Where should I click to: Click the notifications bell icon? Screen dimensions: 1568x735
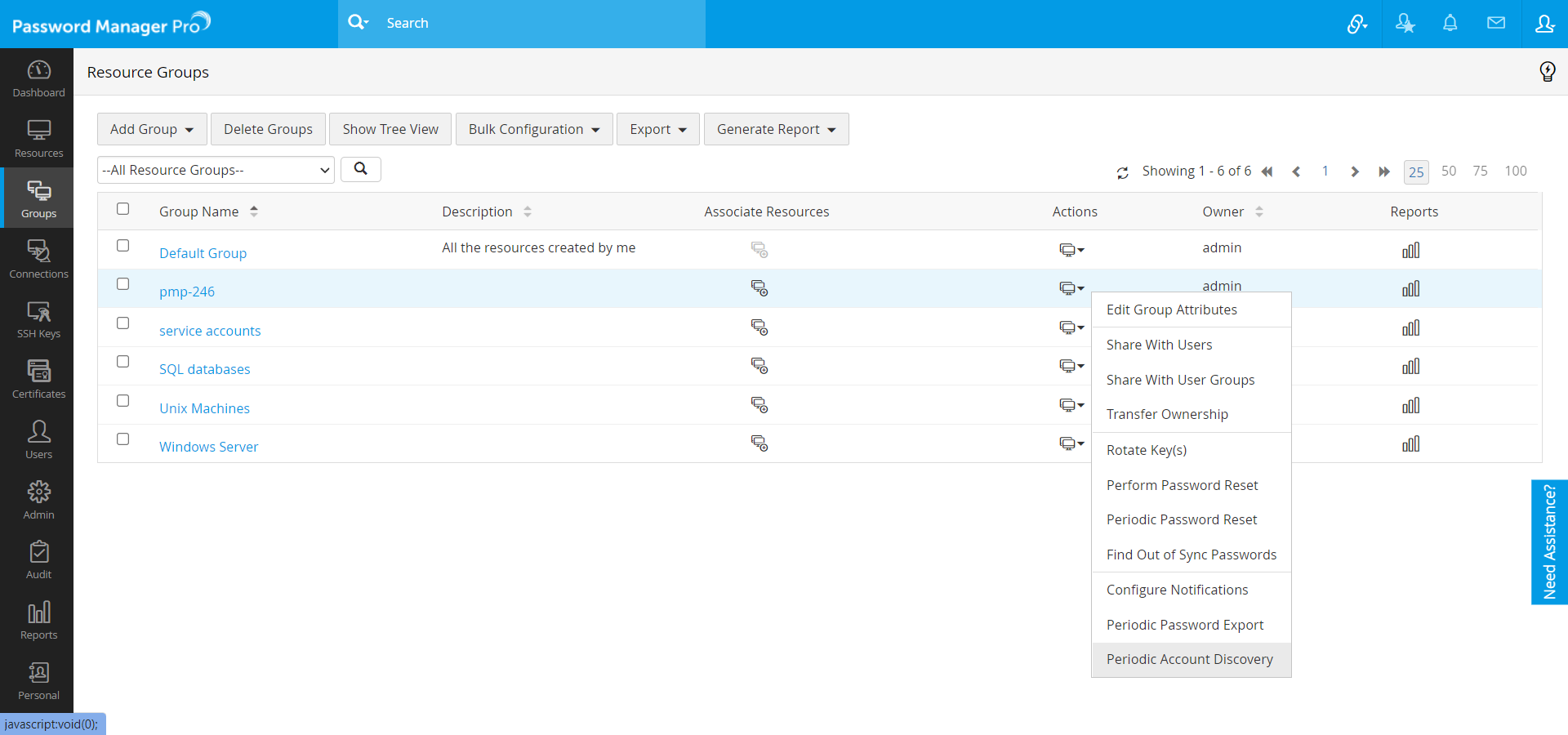point(1450,24)
